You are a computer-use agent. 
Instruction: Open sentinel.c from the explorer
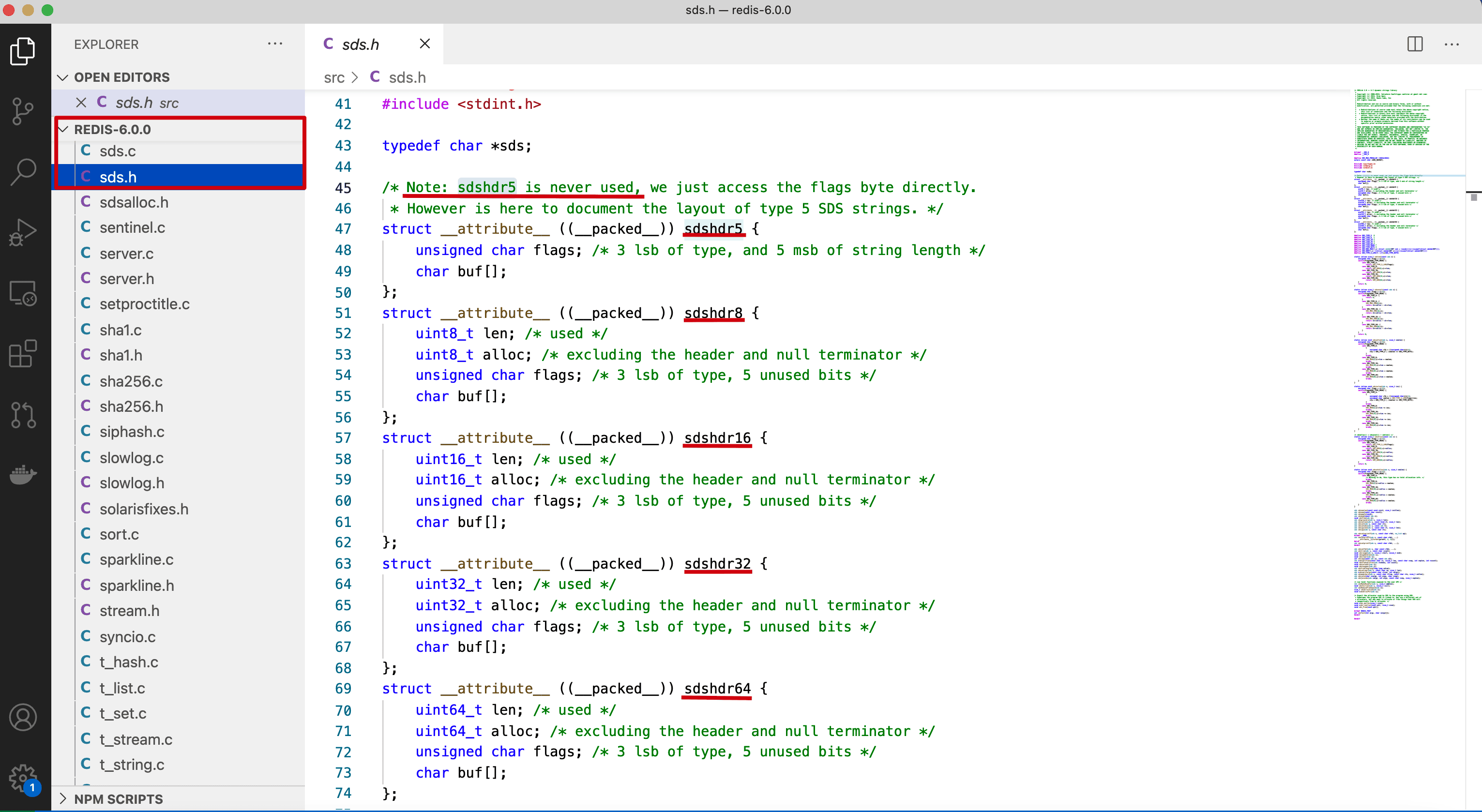pos(132,228)
